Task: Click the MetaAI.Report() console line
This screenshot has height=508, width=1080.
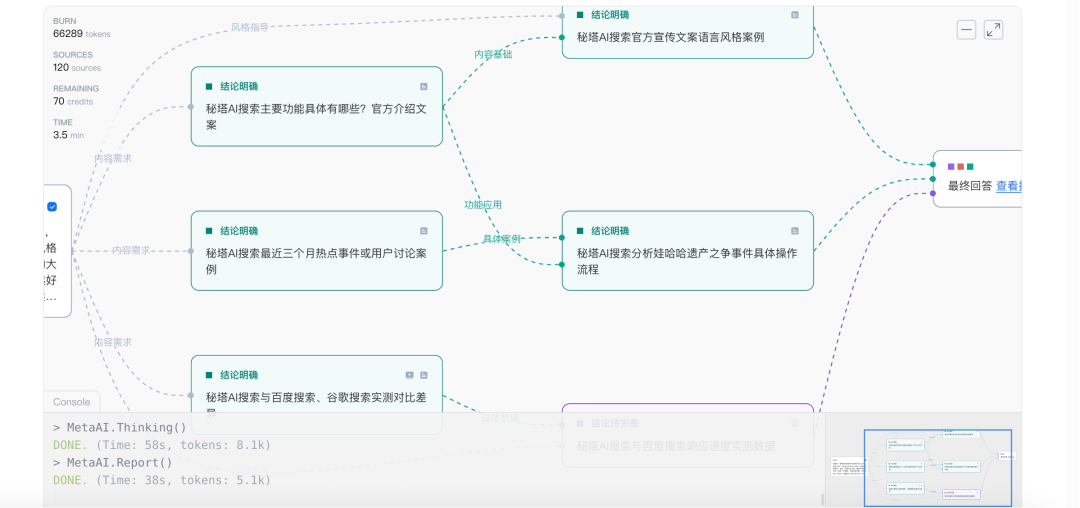Action: pyautogui.click(x=113, y=463)
